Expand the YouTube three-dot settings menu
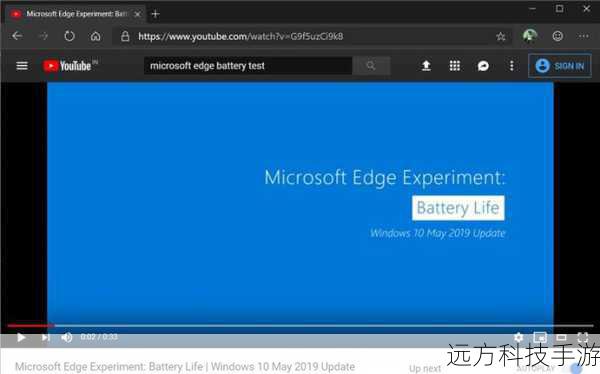Screen dimensions: 600x374 (512, 66)
